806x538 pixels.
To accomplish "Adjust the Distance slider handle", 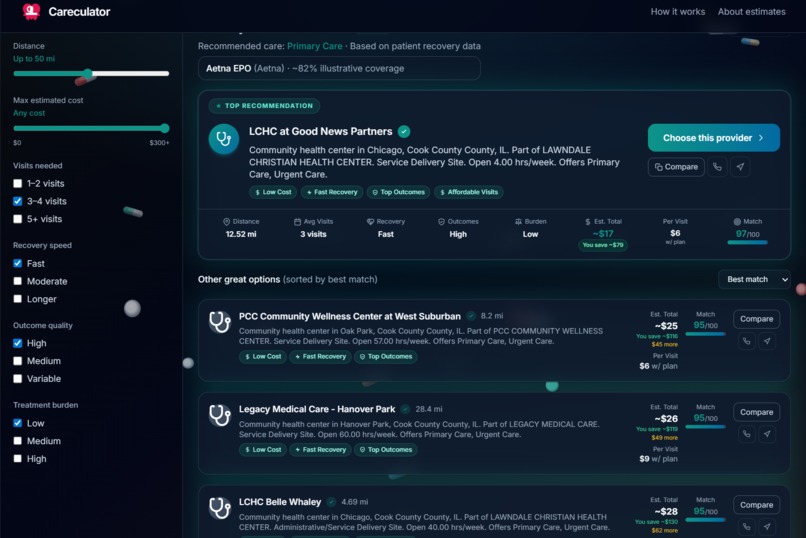I will coord(88,73).
